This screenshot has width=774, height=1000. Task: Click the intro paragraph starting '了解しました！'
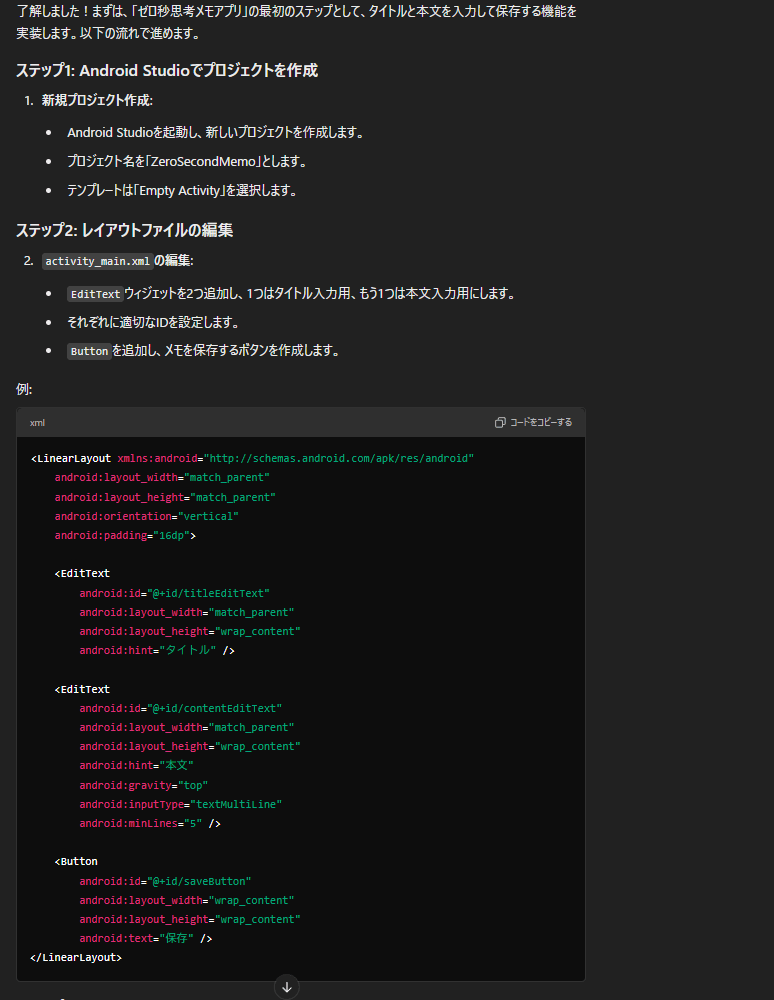coord(296,22)
